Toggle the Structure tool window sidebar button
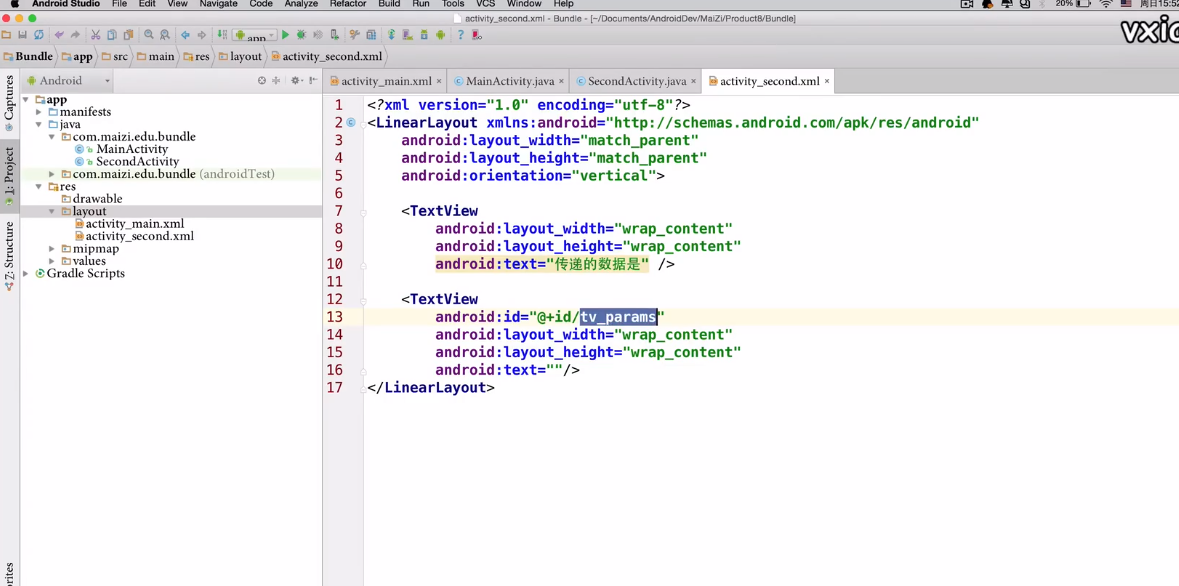This screenshot has height=586, width=1179. click(8, 245)
